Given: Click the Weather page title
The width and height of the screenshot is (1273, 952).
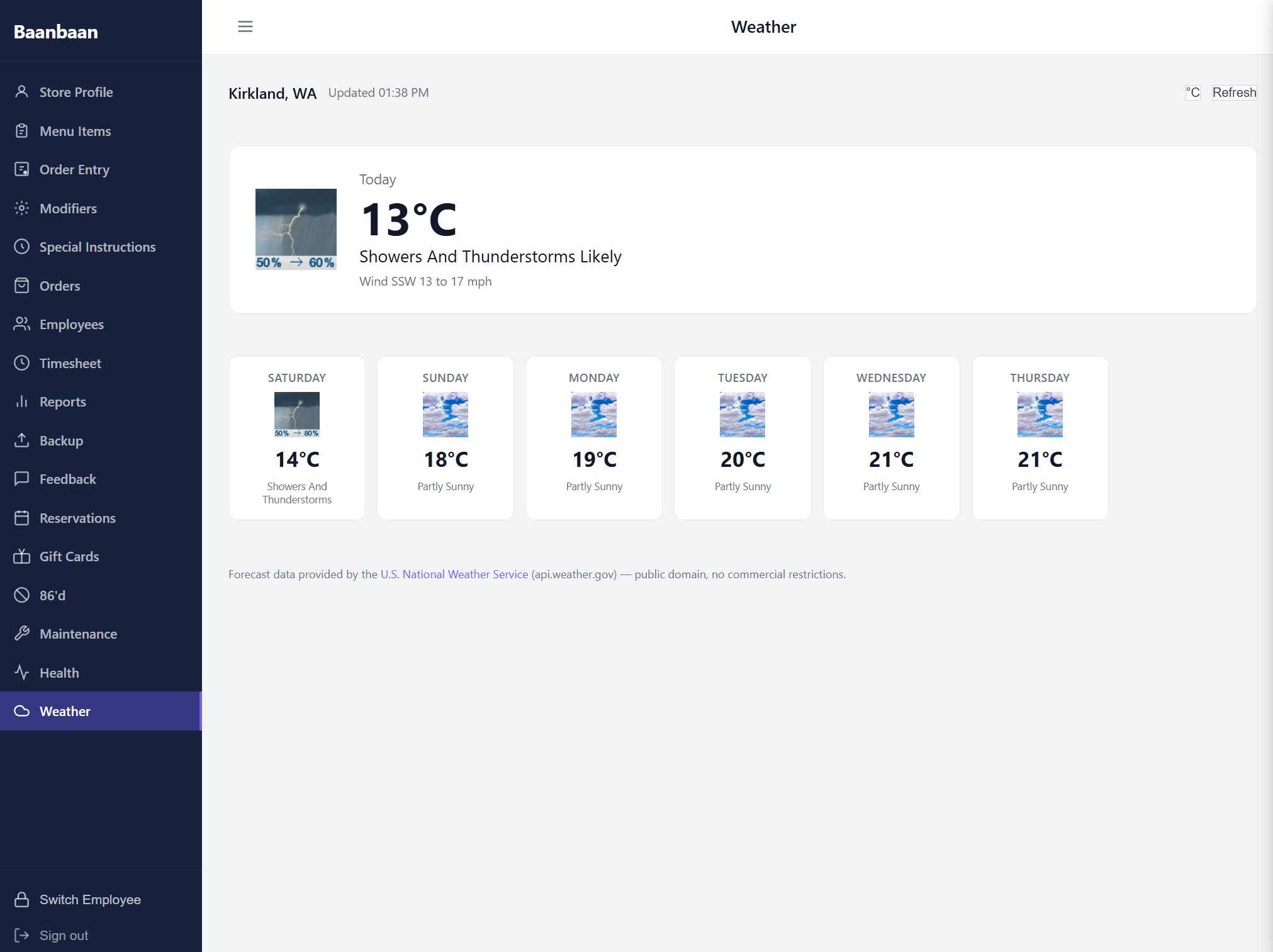Looking at the screenshot, I should click(763, 27).
